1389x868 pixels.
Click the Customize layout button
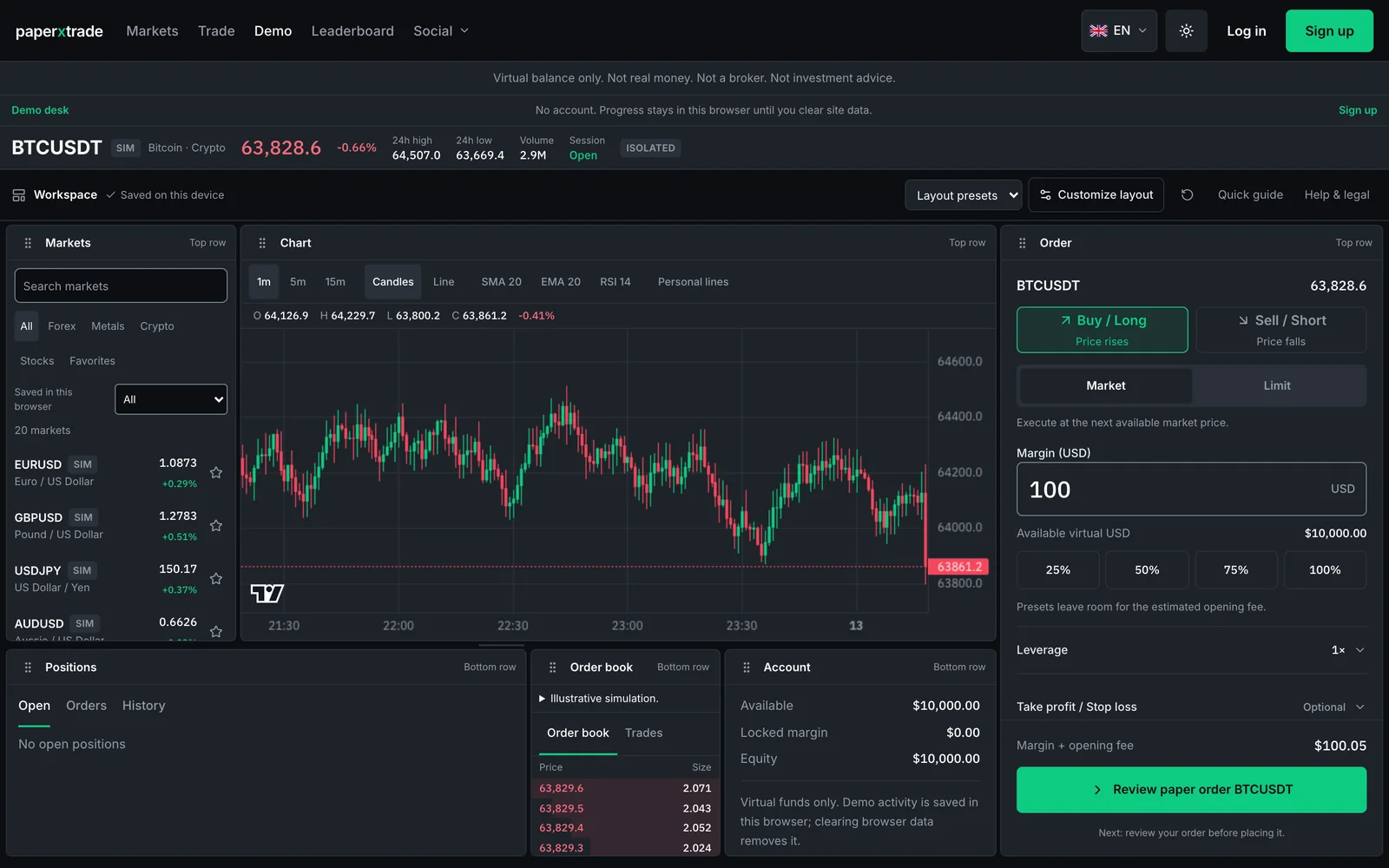1096,194
